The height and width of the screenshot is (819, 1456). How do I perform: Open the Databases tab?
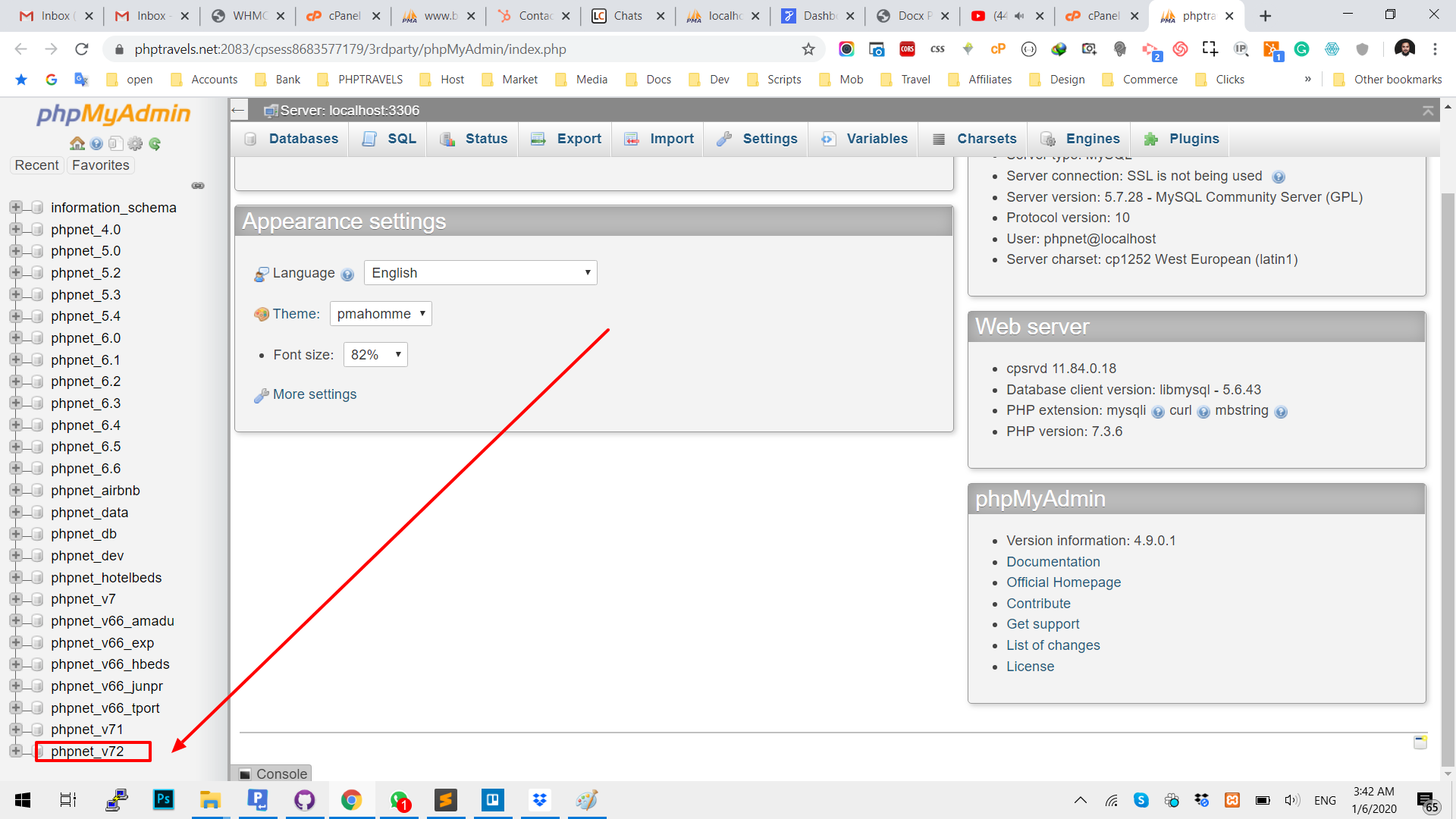coord(291,139)
